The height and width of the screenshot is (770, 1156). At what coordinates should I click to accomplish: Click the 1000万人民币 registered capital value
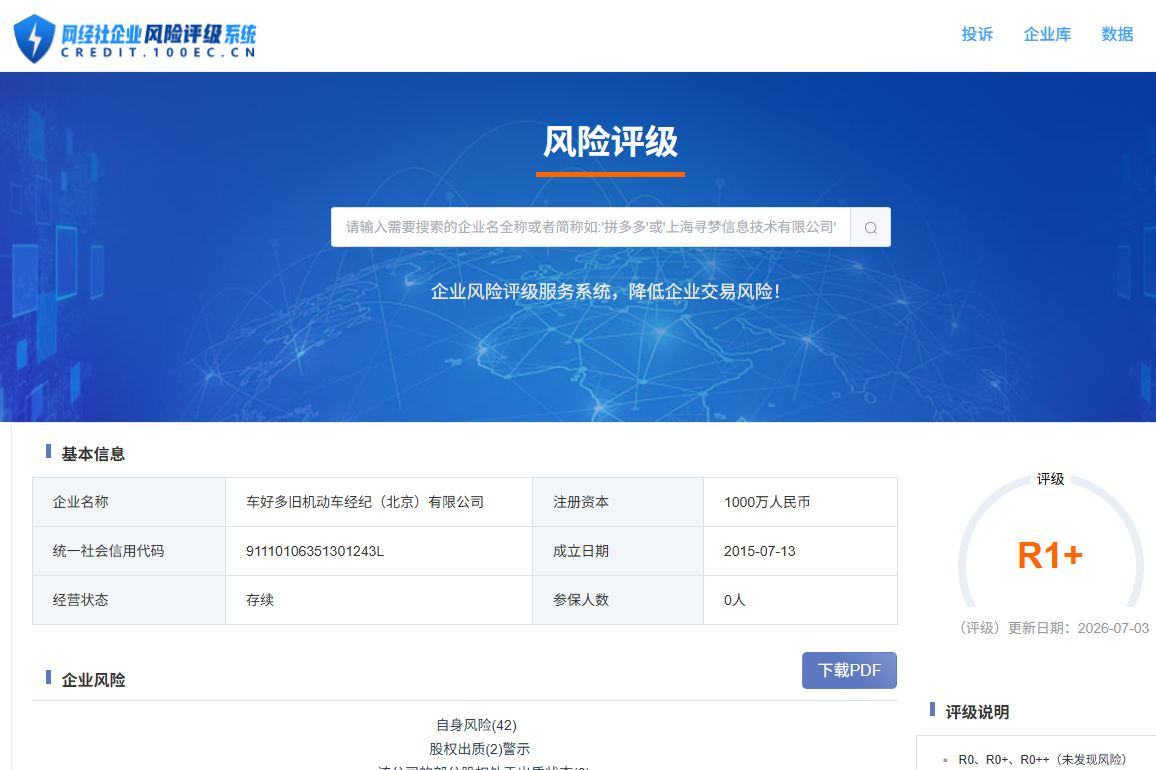tap(767, 502)
